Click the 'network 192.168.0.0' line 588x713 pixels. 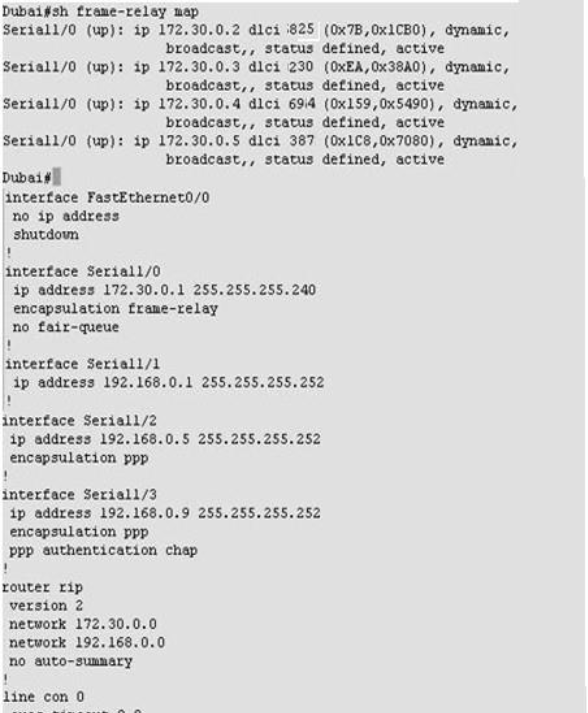click(x=87, y=643)
